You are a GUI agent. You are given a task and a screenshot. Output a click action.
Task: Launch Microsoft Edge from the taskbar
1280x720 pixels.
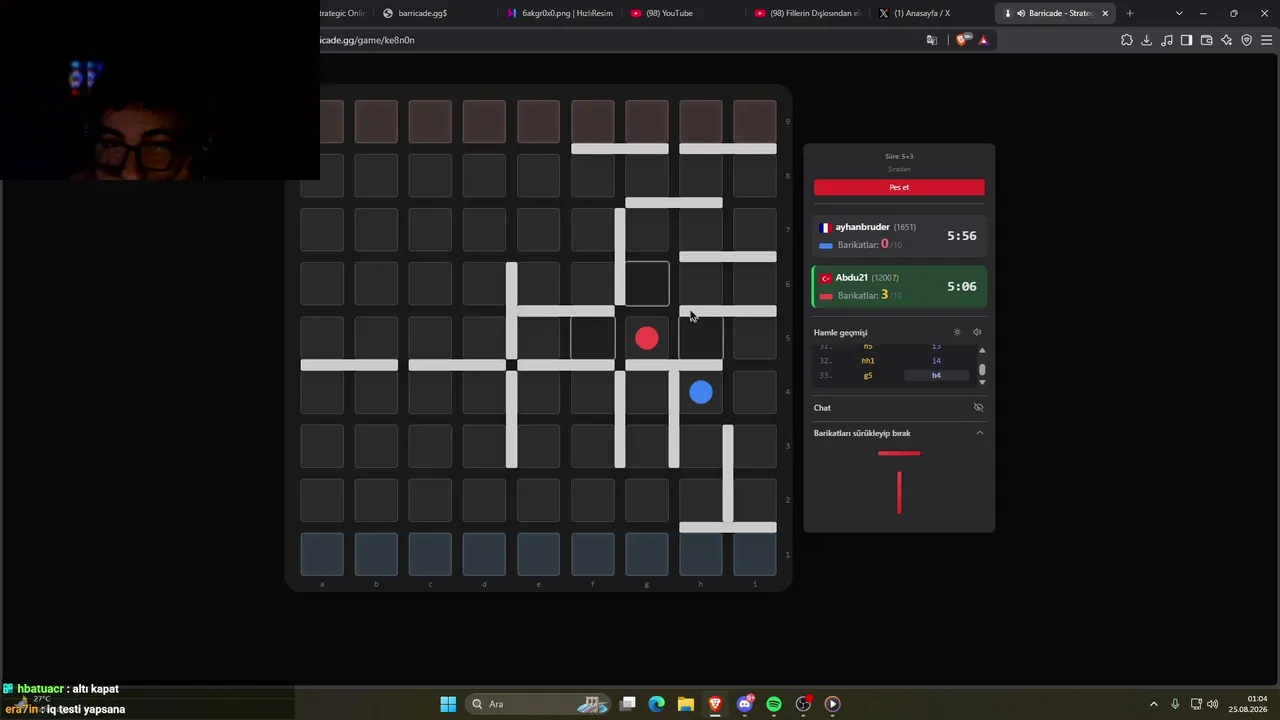point(657,704)
